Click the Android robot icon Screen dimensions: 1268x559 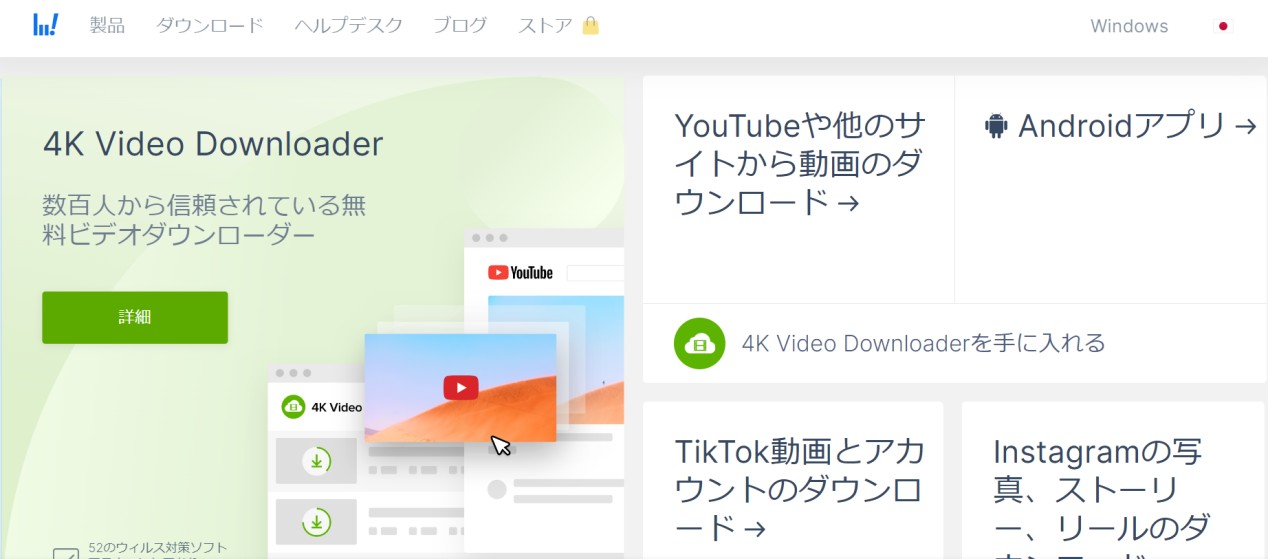pyautogui.click(x=995, y=127)
